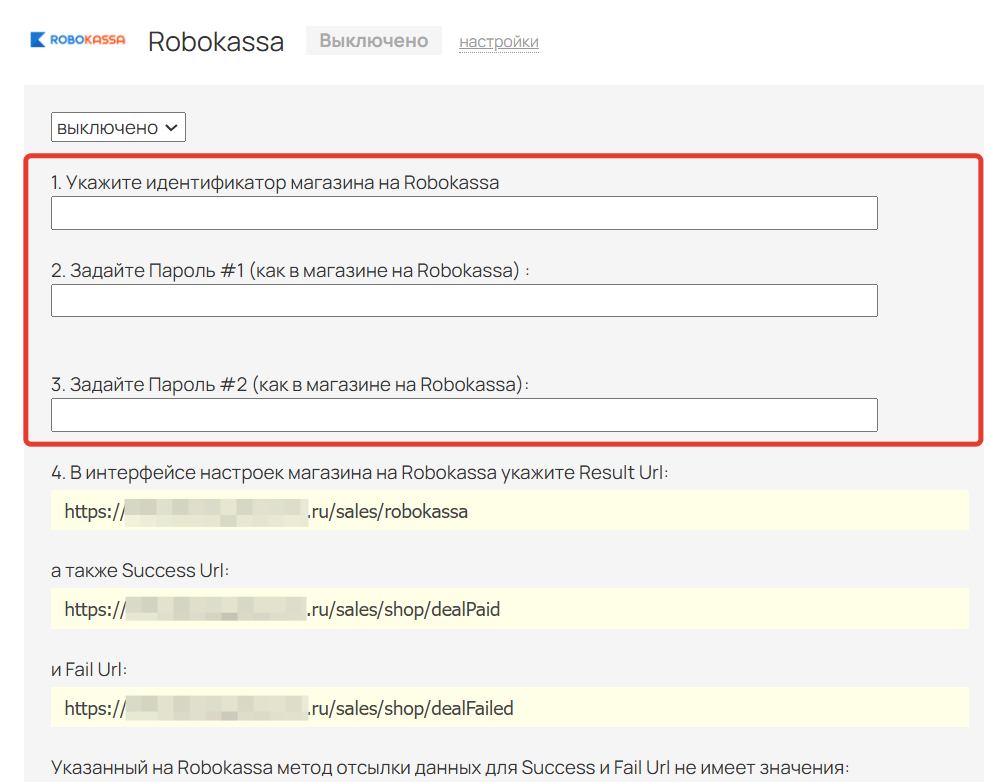Click the 'а также Success Url:' label
The image size is (984, 782).
140,570
